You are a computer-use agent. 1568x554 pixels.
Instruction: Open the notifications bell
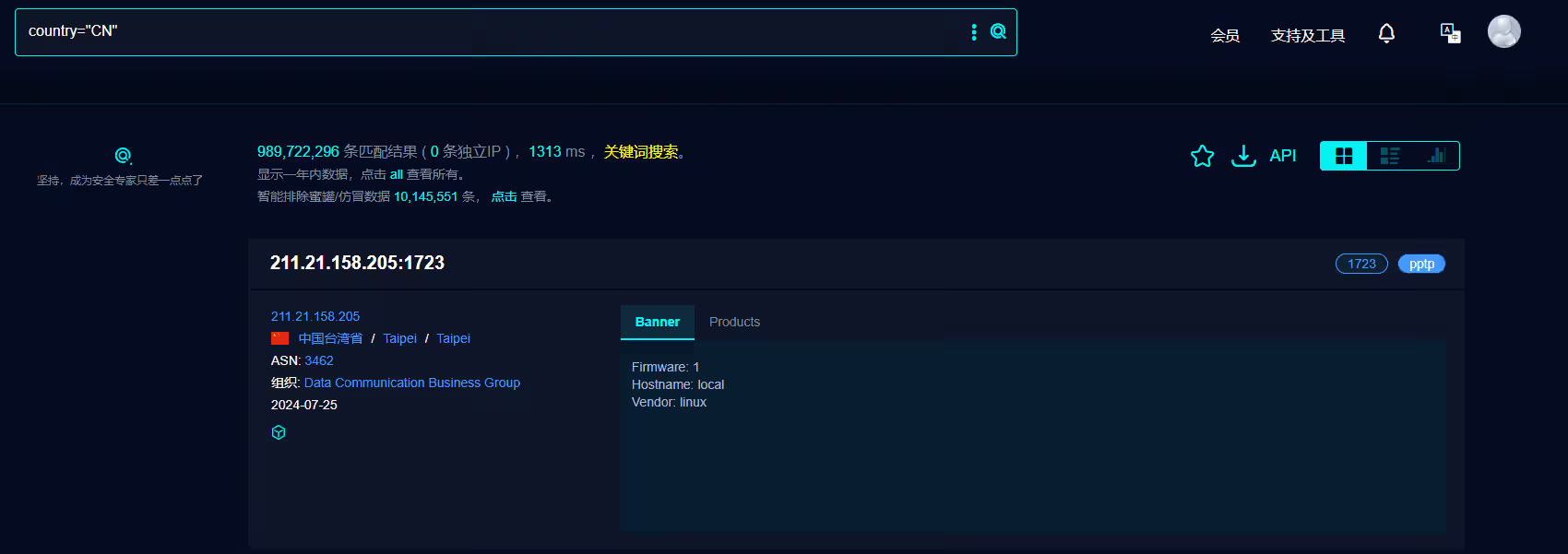[x=1386, y=34]
